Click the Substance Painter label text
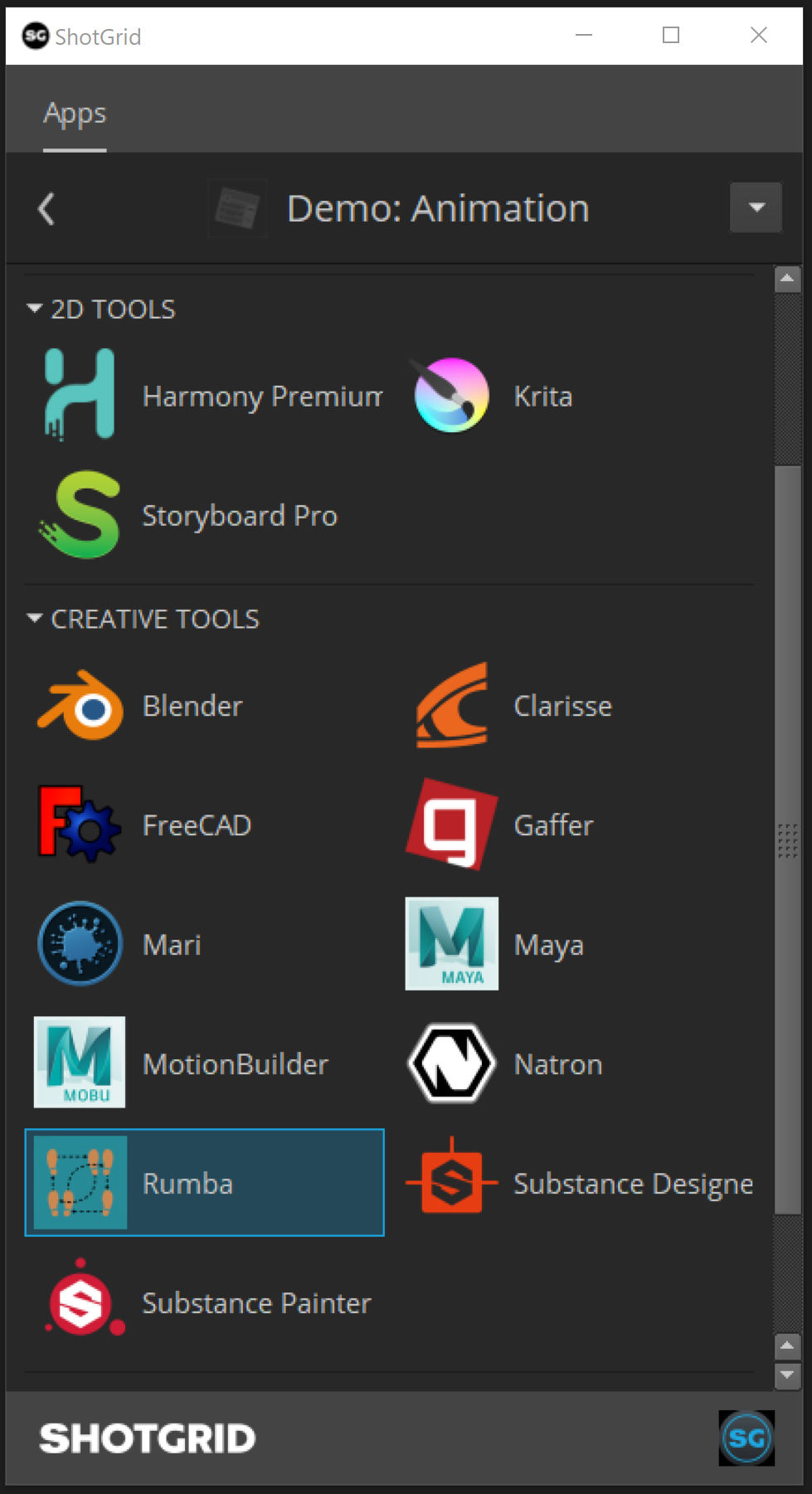This screenshot has width=812, height=1494. [256, 1303]
